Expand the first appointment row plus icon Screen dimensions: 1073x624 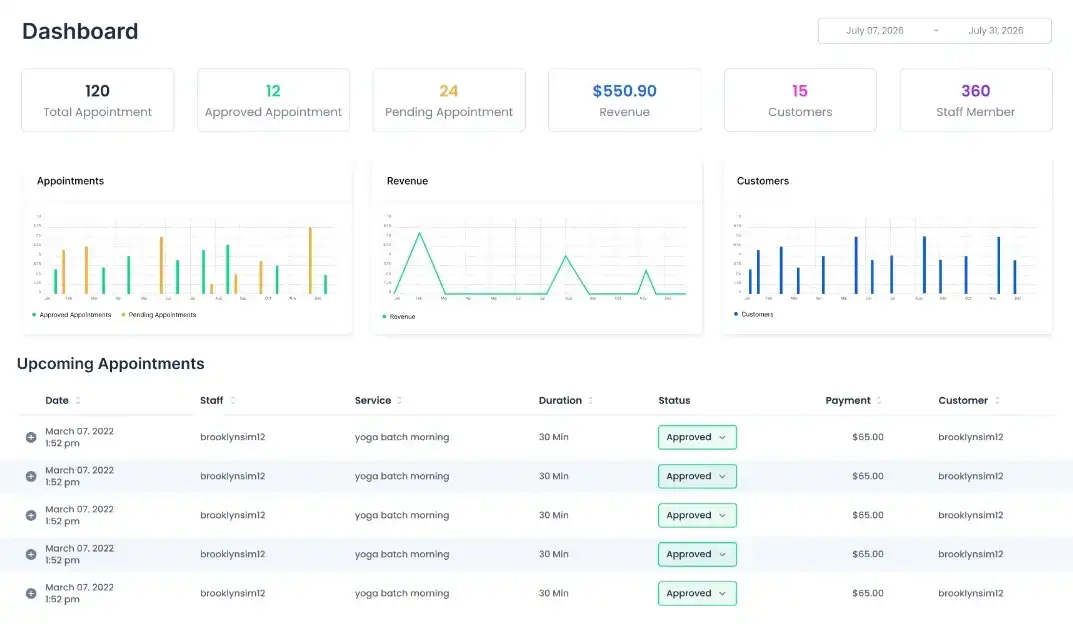coord(31,437)
